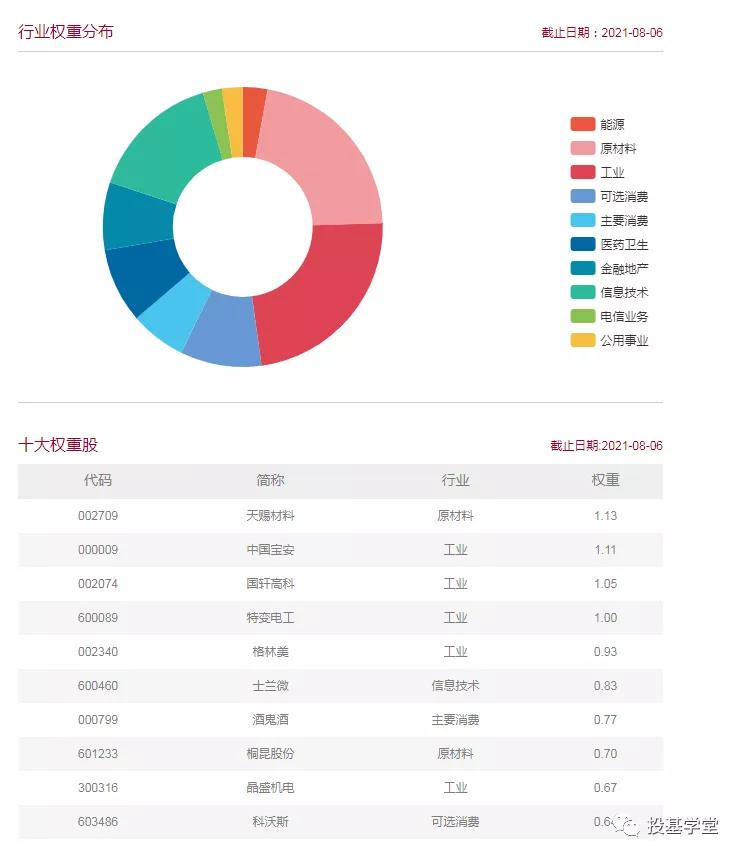The width and height of the screenshot is (742, 858).
Task: Click the 电信业务 legend color swatch
Action: coord(582,316)
